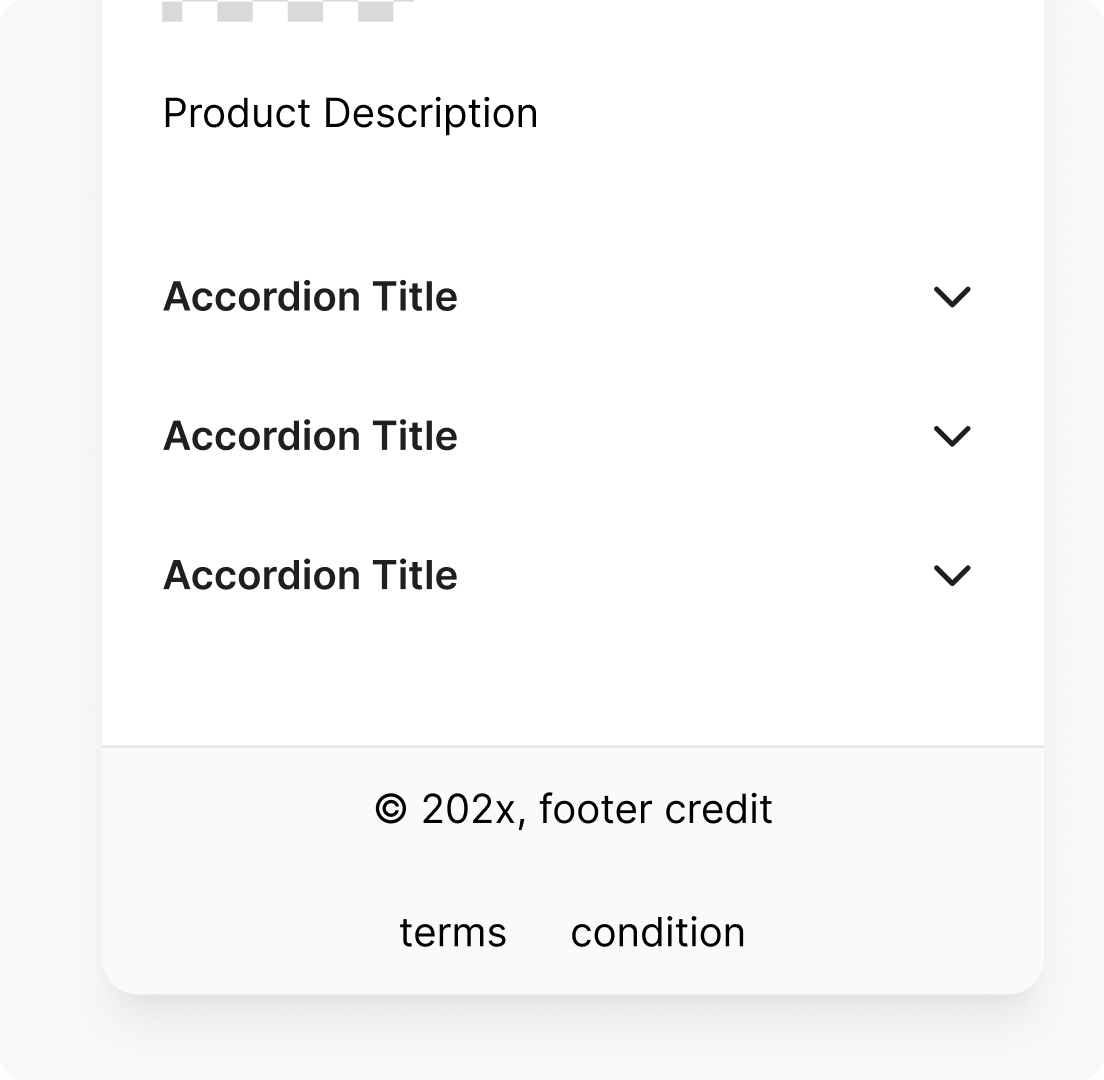1104x1080 pixels.
Task: Open the condition link in footer
Action: pyautogui.click(x=657, y=933)
